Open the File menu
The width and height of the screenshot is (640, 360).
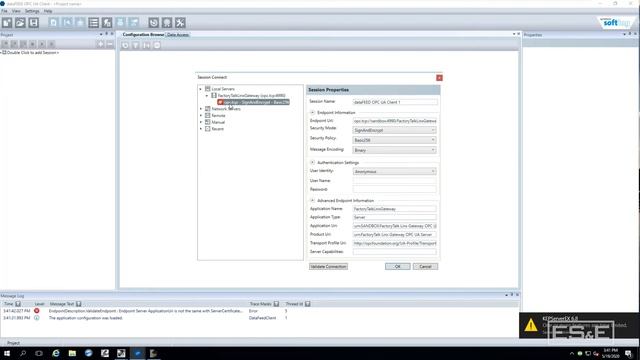pyautogui.click(x=4, y=11)
